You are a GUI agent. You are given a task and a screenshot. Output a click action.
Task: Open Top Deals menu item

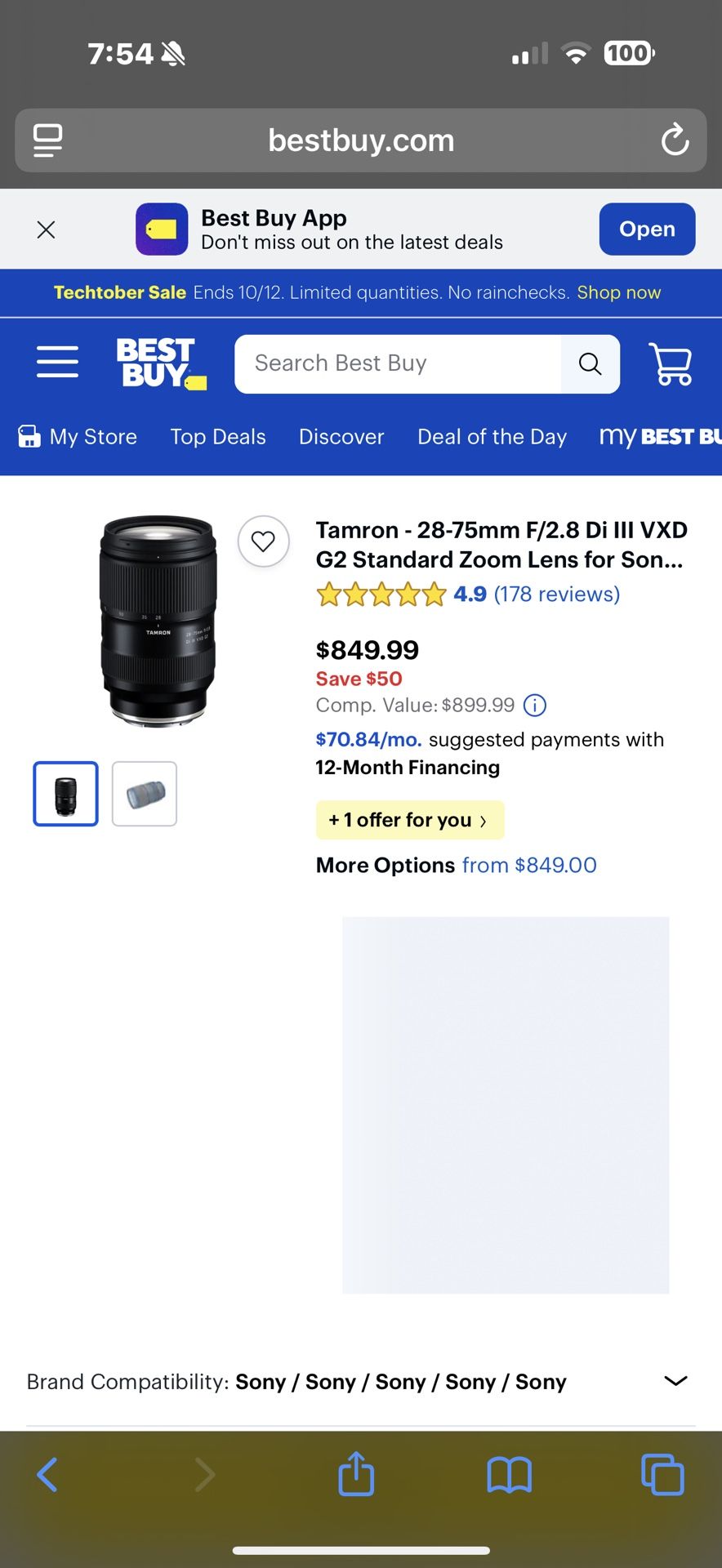pos(218,437)
